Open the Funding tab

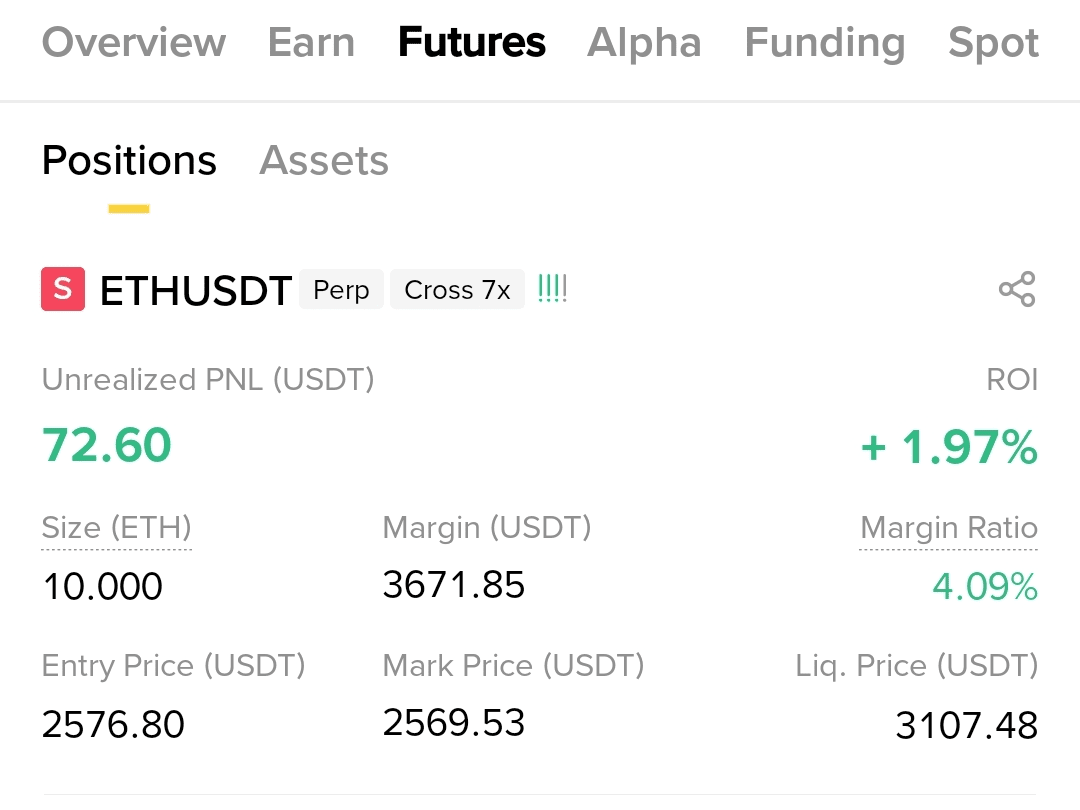click(x=825, y=43)
